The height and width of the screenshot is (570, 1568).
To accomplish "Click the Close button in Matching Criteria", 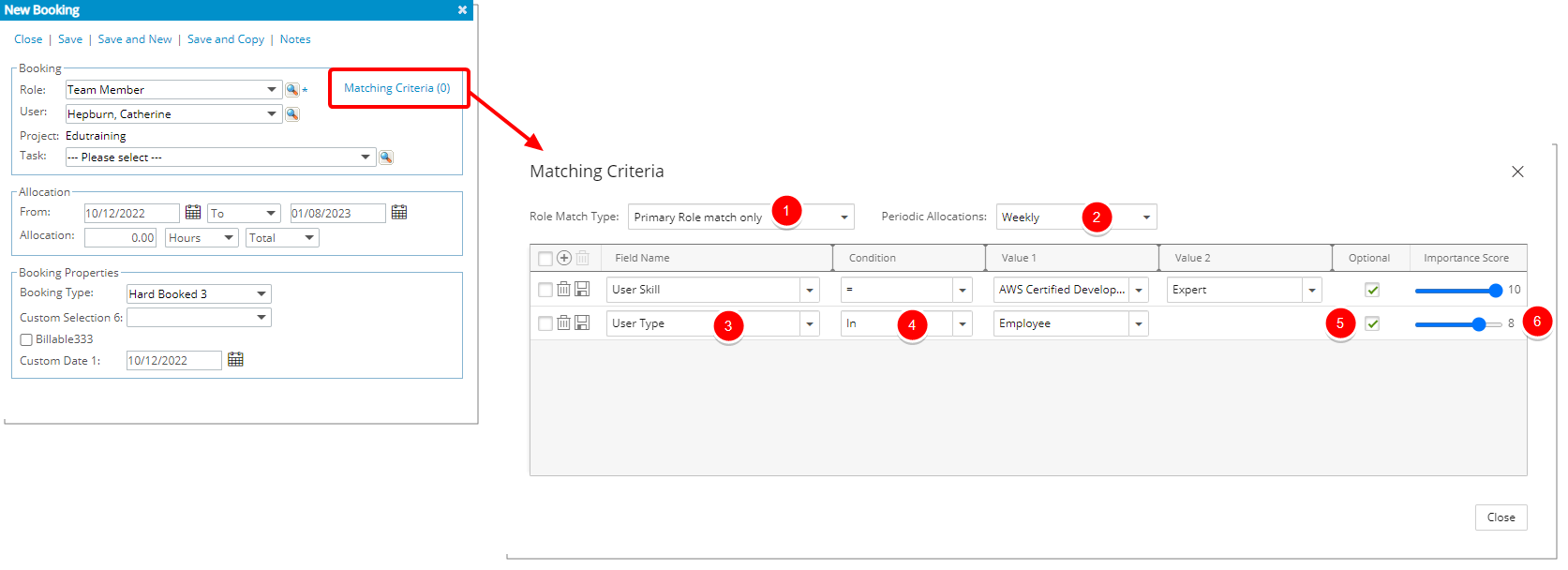I will (1501, 517).
